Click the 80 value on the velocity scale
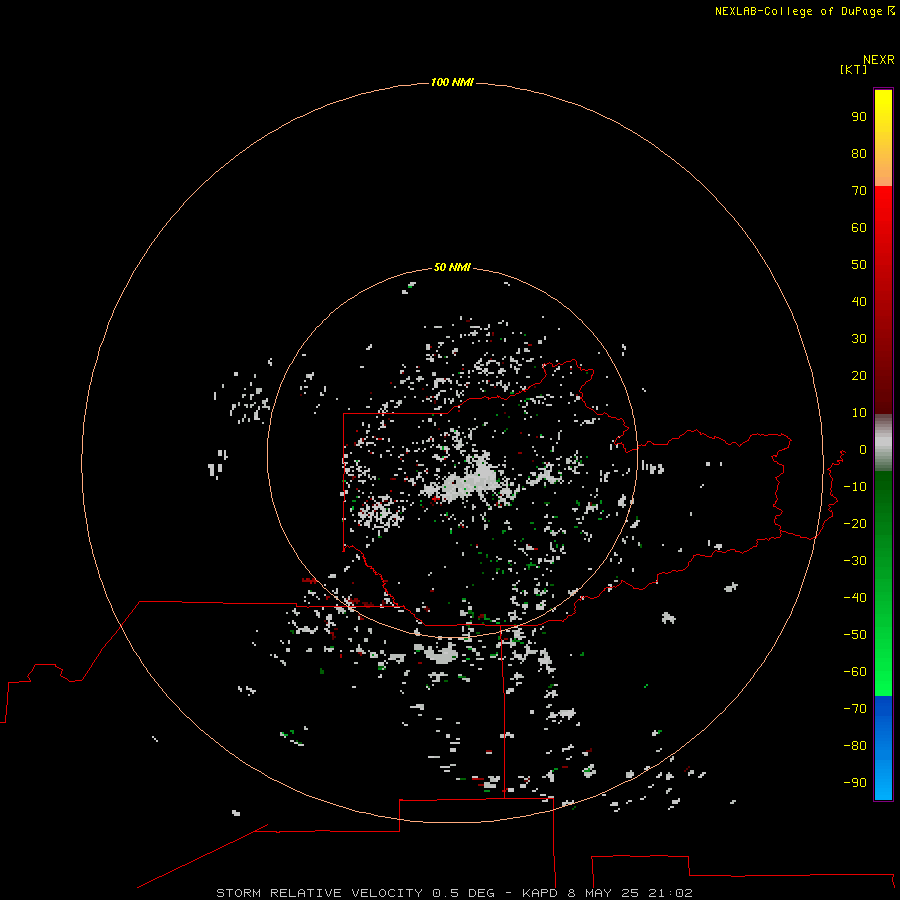 [859, 154]
